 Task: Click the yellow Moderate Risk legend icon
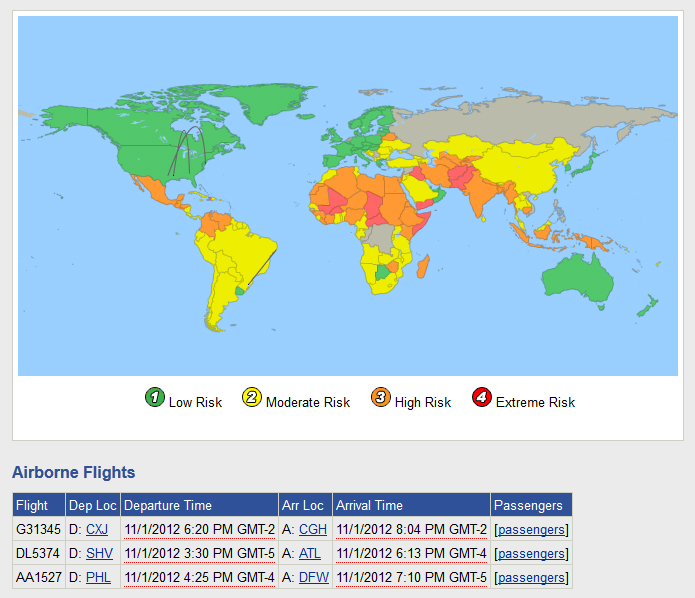(252, 398)
